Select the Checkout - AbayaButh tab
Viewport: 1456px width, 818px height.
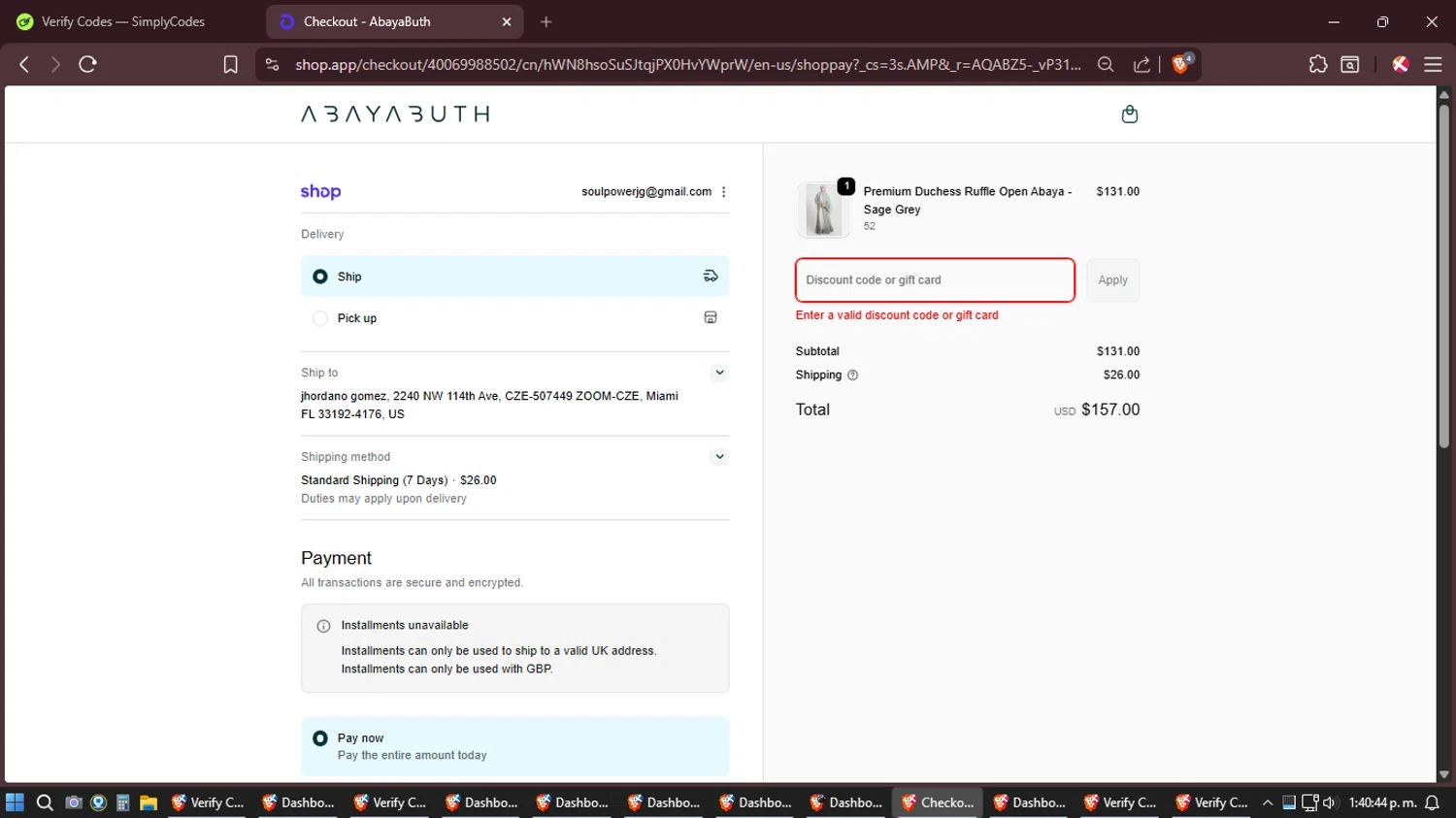click(x=394, y=21)
